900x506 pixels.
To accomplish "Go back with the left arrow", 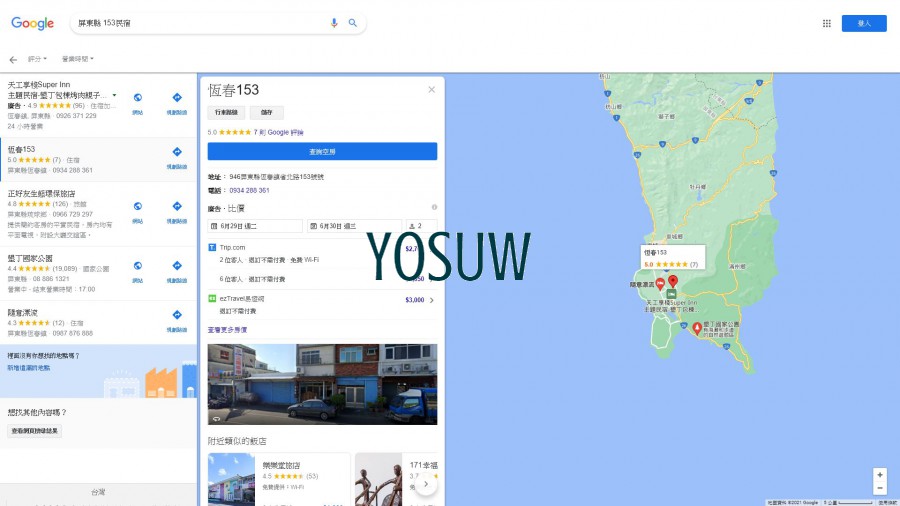I will [x=13, y=60].
